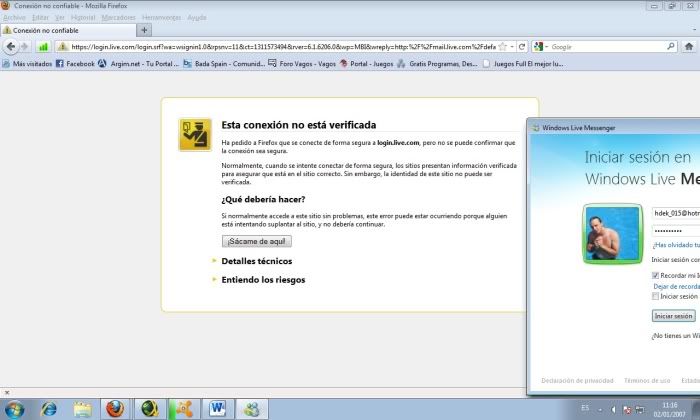Open the globe application on taskbar
The height and width of the screenshot is (420, 700).
150,409
